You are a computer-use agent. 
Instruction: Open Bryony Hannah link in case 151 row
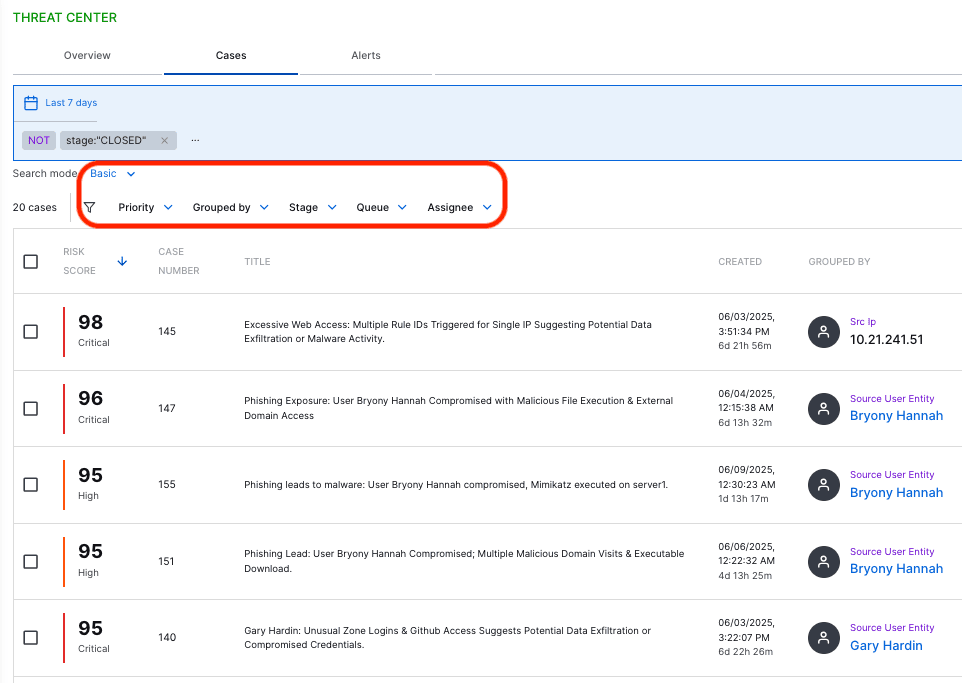[896, 569]
